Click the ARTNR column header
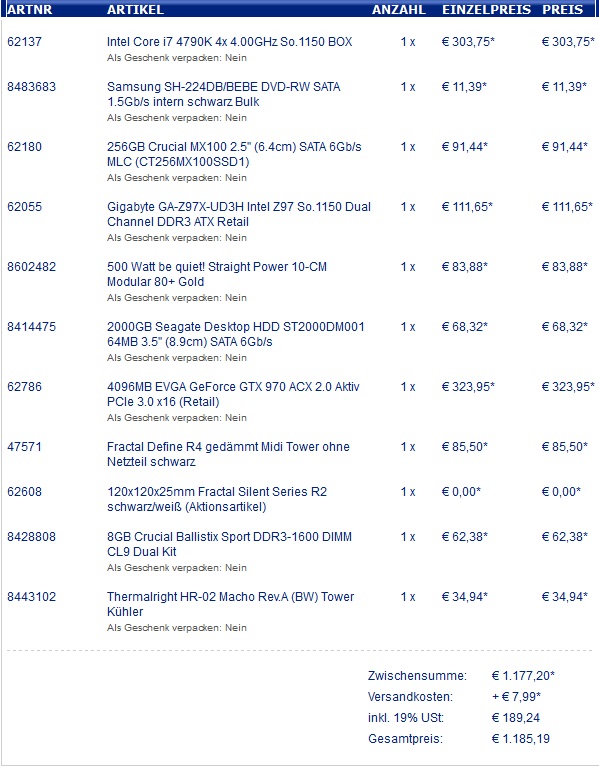Image resolution: width=599 pixels, height=768 pixels. pyautogui.click(x=30, y=9)
